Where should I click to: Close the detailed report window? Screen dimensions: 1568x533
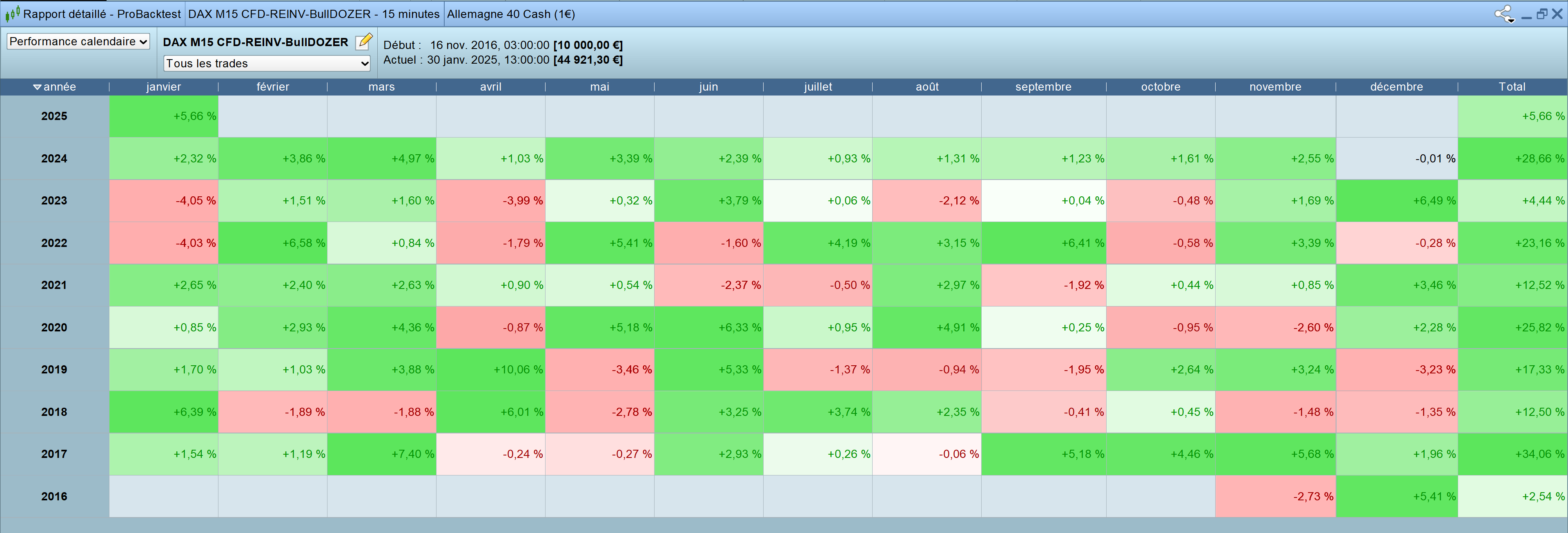click(1557, 14)
